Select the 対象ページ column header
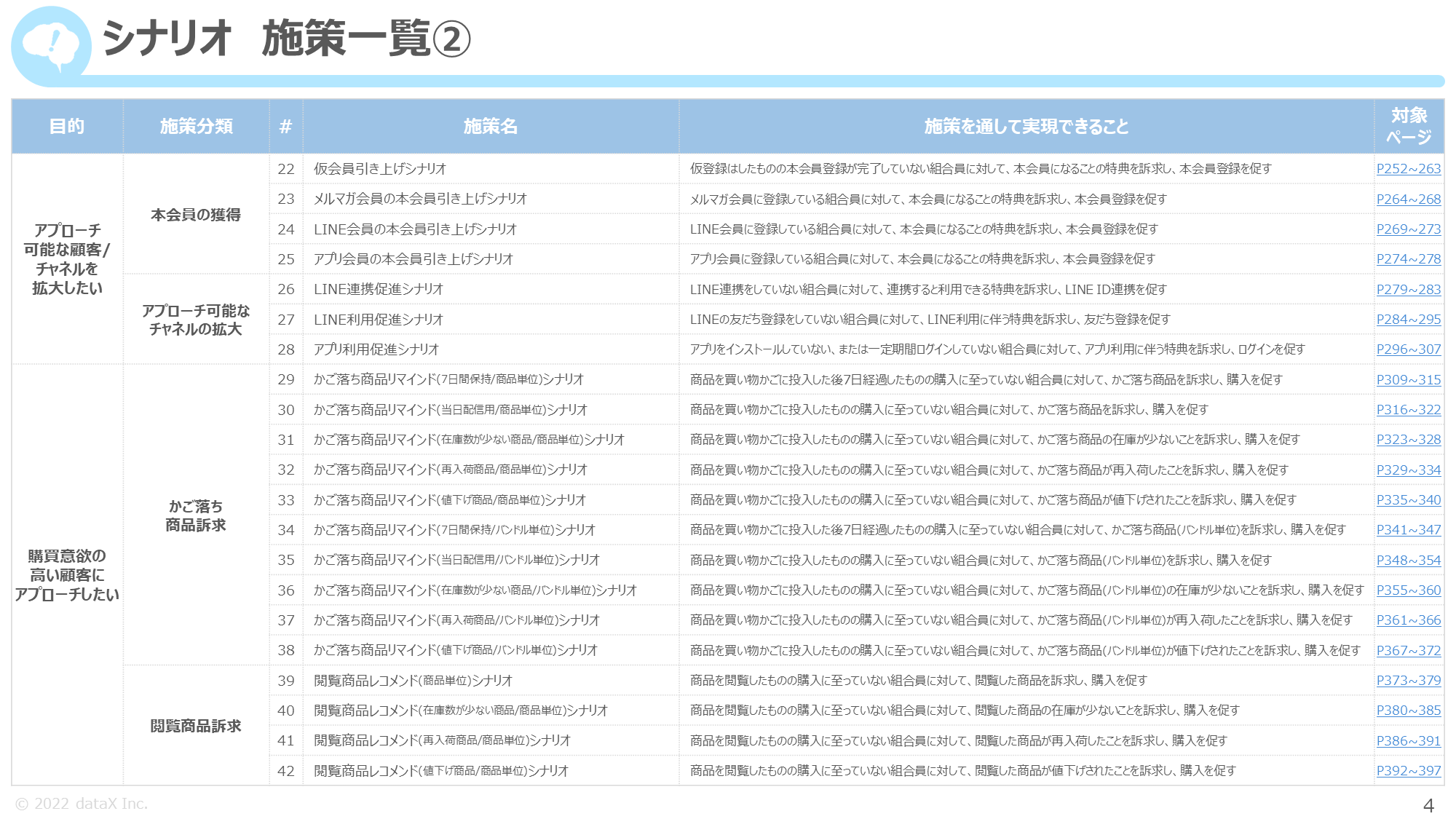1456x819 pixels. (1409, 126)
